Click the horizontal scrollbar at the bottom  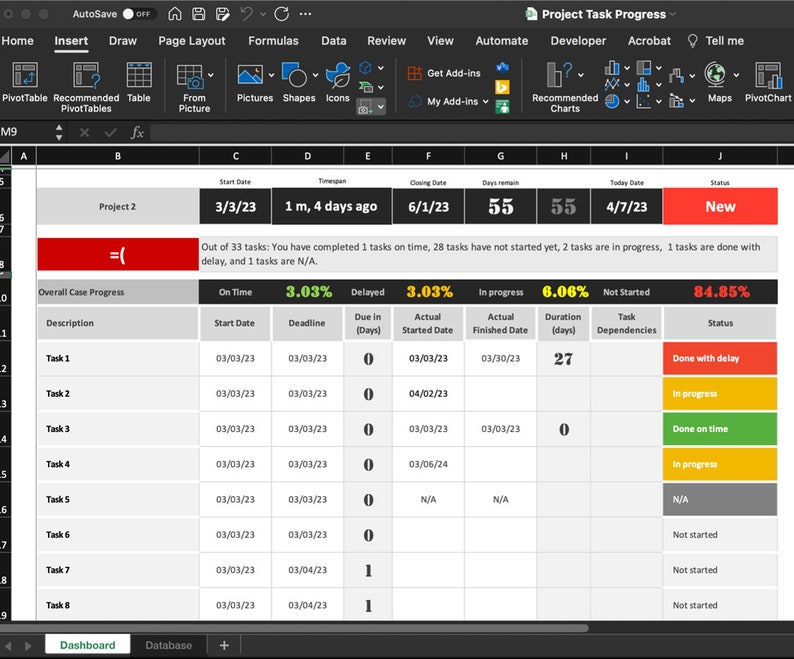[x=294, y=628]
